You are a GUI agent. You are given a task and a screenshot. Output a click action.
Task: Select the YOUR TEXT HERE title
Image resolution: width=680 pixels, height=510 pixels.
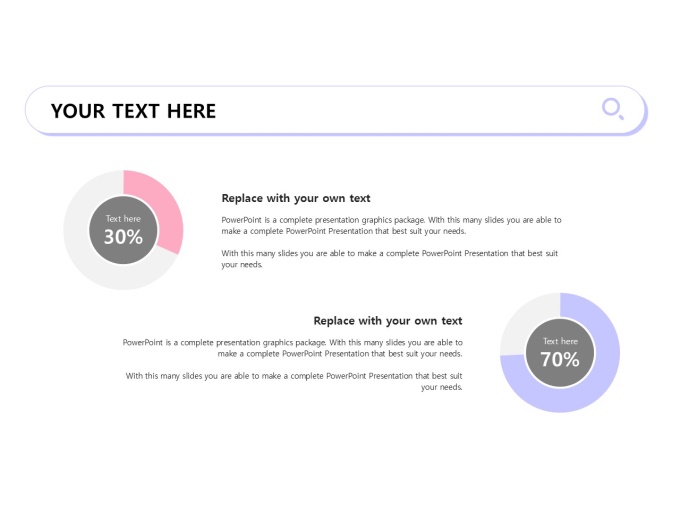coord(133,111)
